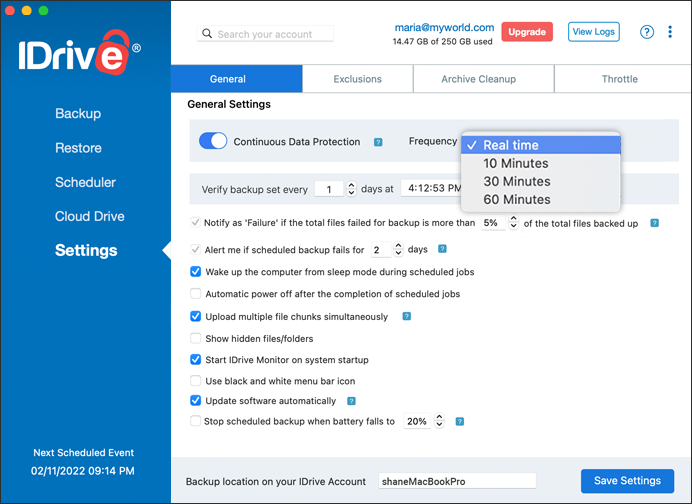Click the search magnifier icon
This screenshot has height=504, width=692.
pyautogui.click(x=207, y=34)
